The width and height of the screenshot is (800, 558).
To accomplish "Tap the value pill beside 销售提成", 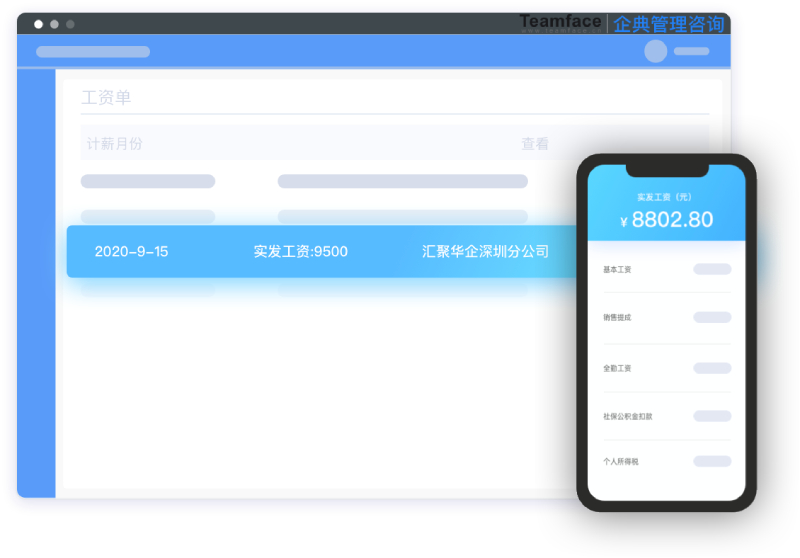I will [712, 317].
